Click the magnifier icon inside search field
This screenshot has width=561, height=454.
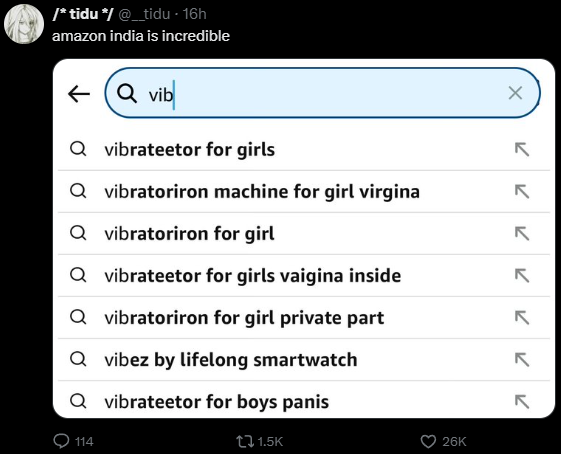[x=127, y=93]
